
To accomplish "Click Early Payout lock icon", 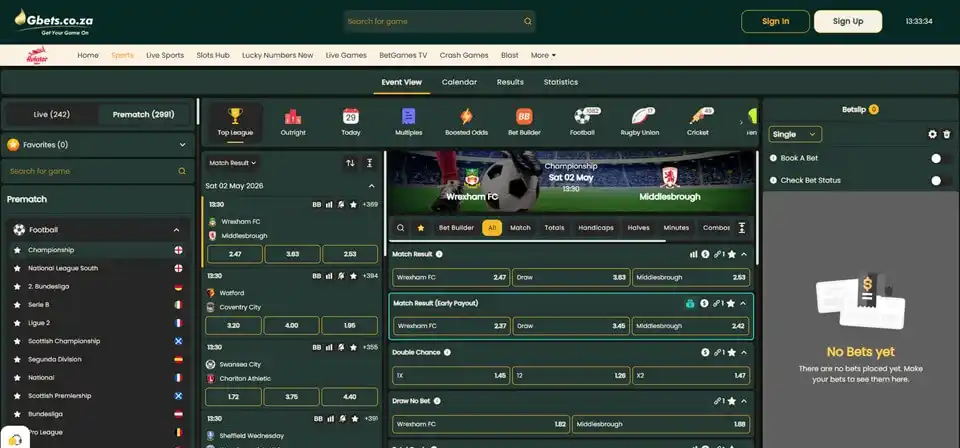I will [690, 304].
